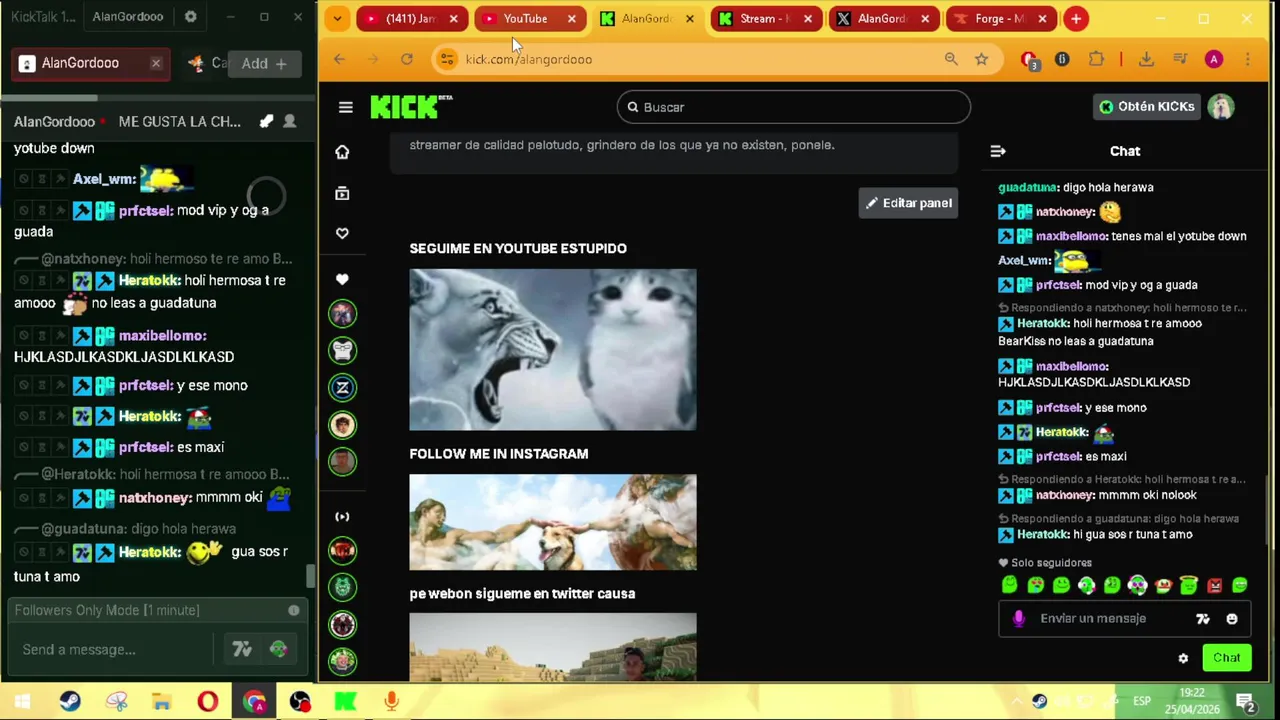
Task: Open the twitter panel Minecraft image
Action: [553, 647]
